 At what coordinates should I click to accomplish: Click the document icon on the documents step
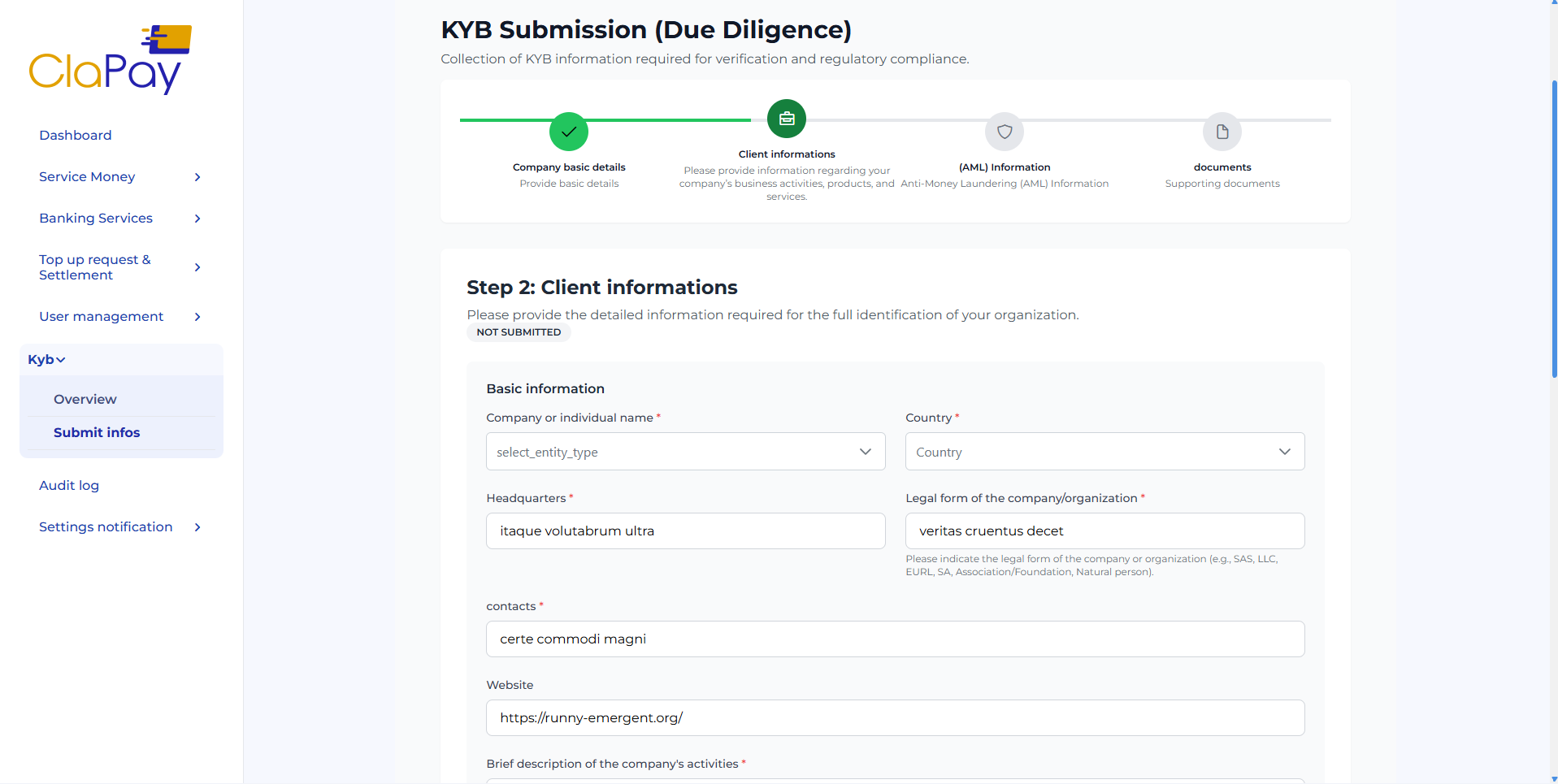pyautogui.click(x=1222, y=132)
